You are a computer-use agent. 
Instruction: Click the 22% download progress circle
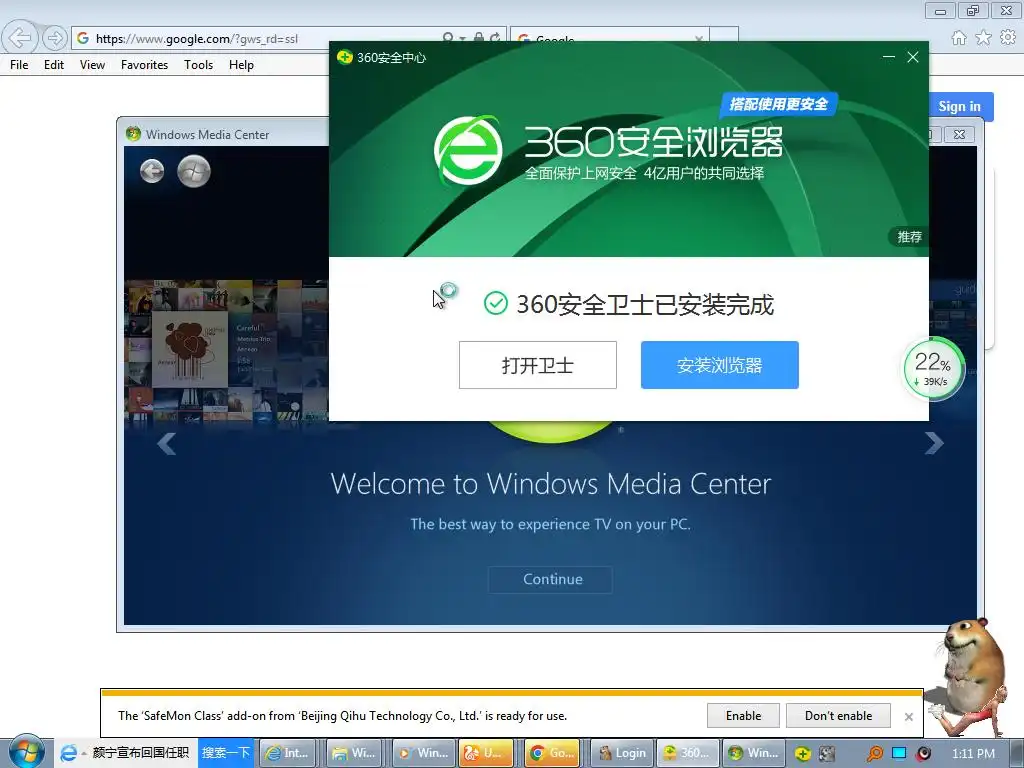point(933,369)
